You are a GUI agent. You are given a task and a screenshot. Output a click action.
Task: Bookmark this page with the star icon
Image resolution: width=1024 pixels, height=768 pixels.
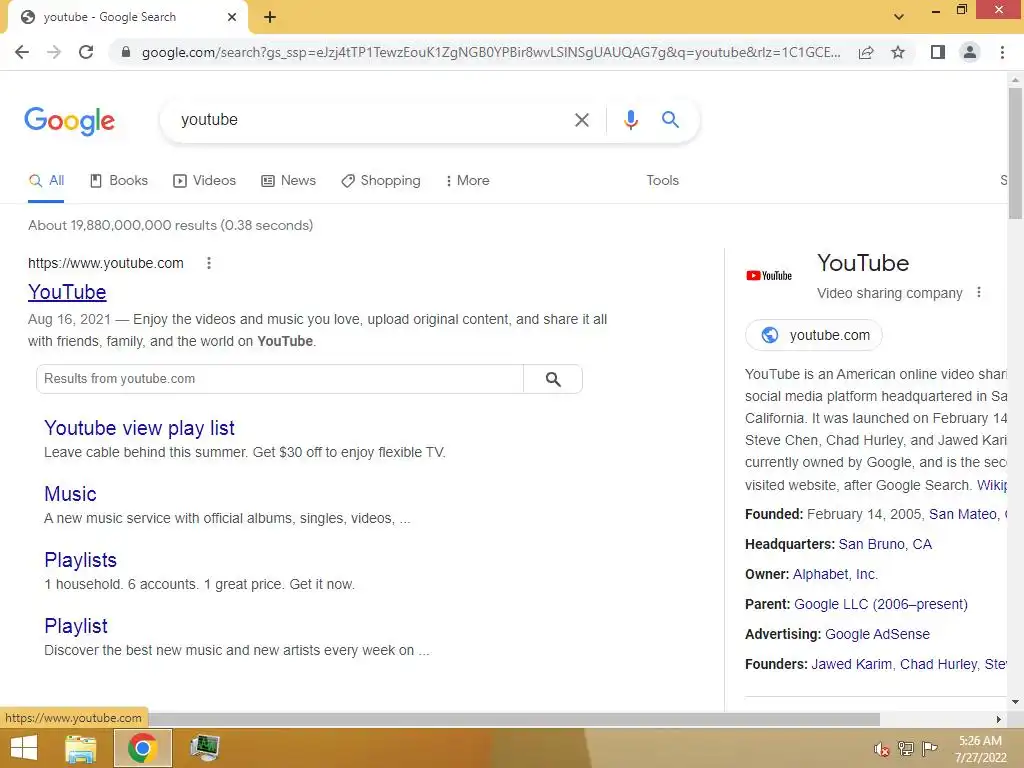(x=898, y=52)
